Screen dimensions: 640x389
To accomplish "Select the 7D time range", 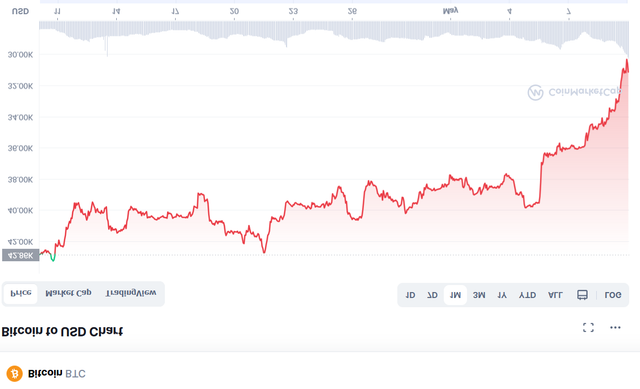I will [432, 295].
